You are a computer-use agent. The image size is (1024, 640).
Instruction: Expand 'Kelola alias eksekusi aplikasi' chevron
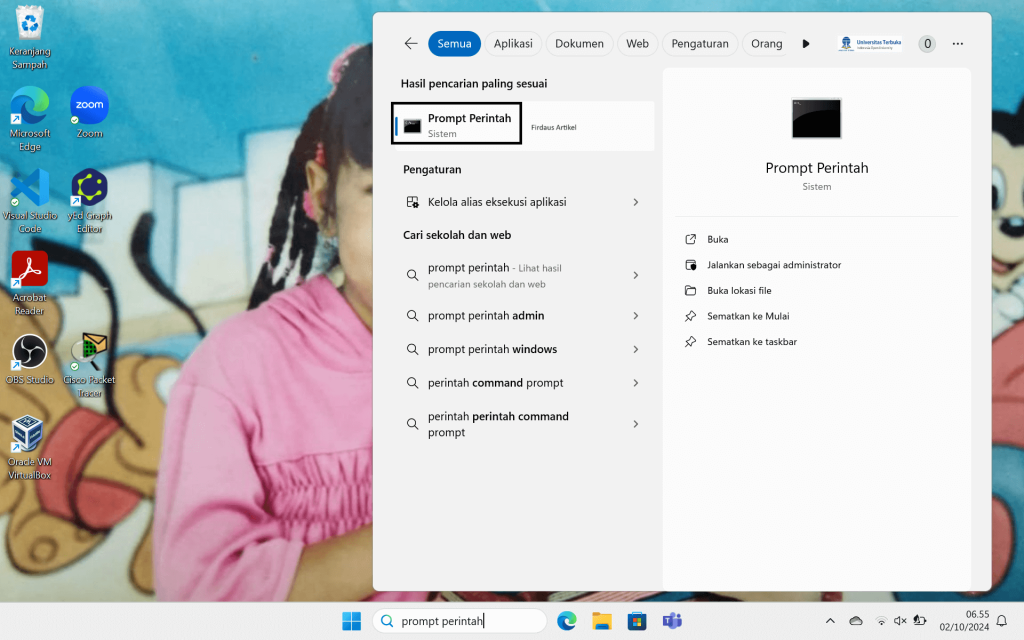point(636,202)
